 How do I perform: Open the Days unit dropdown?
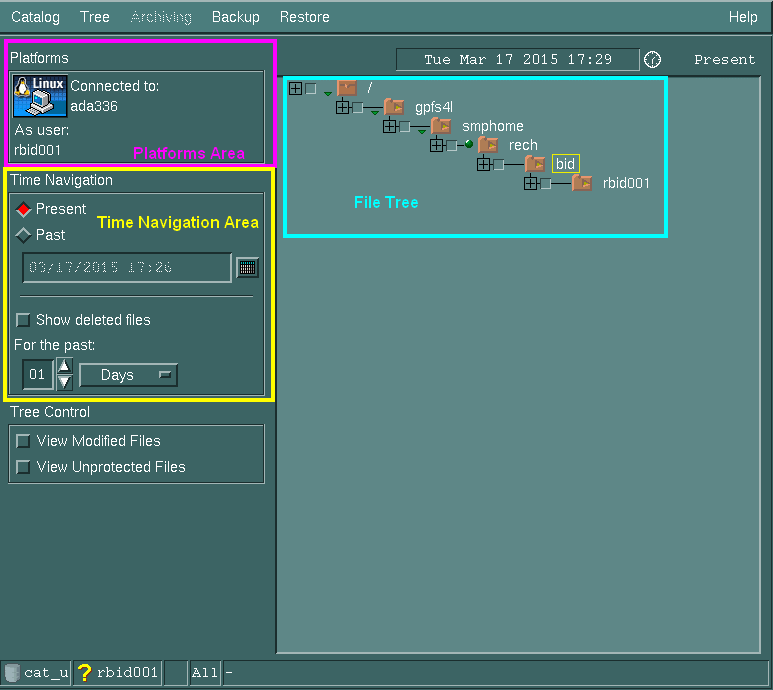click(128, 375)
